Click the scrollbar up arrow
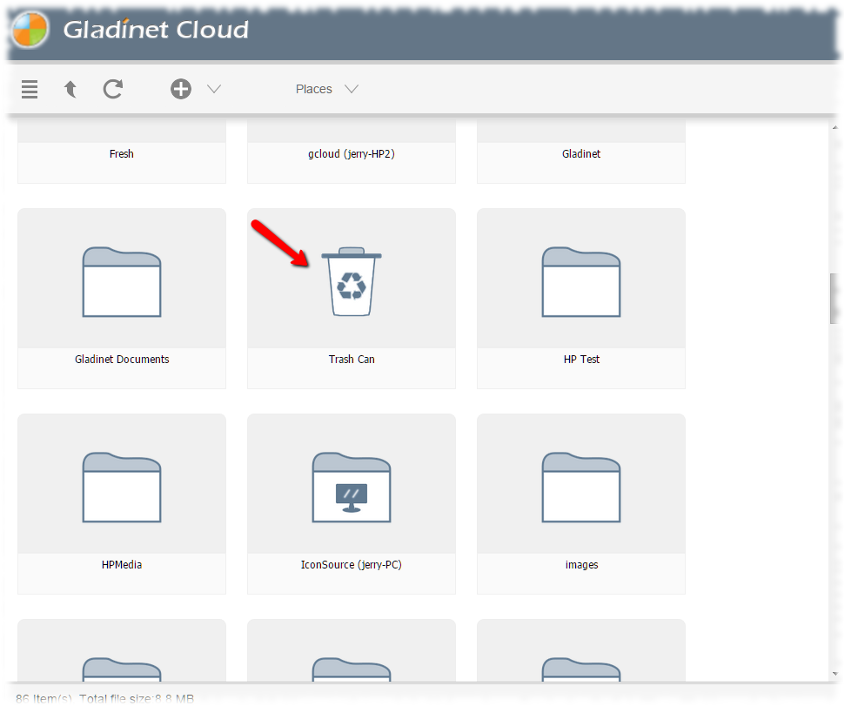 835,128
